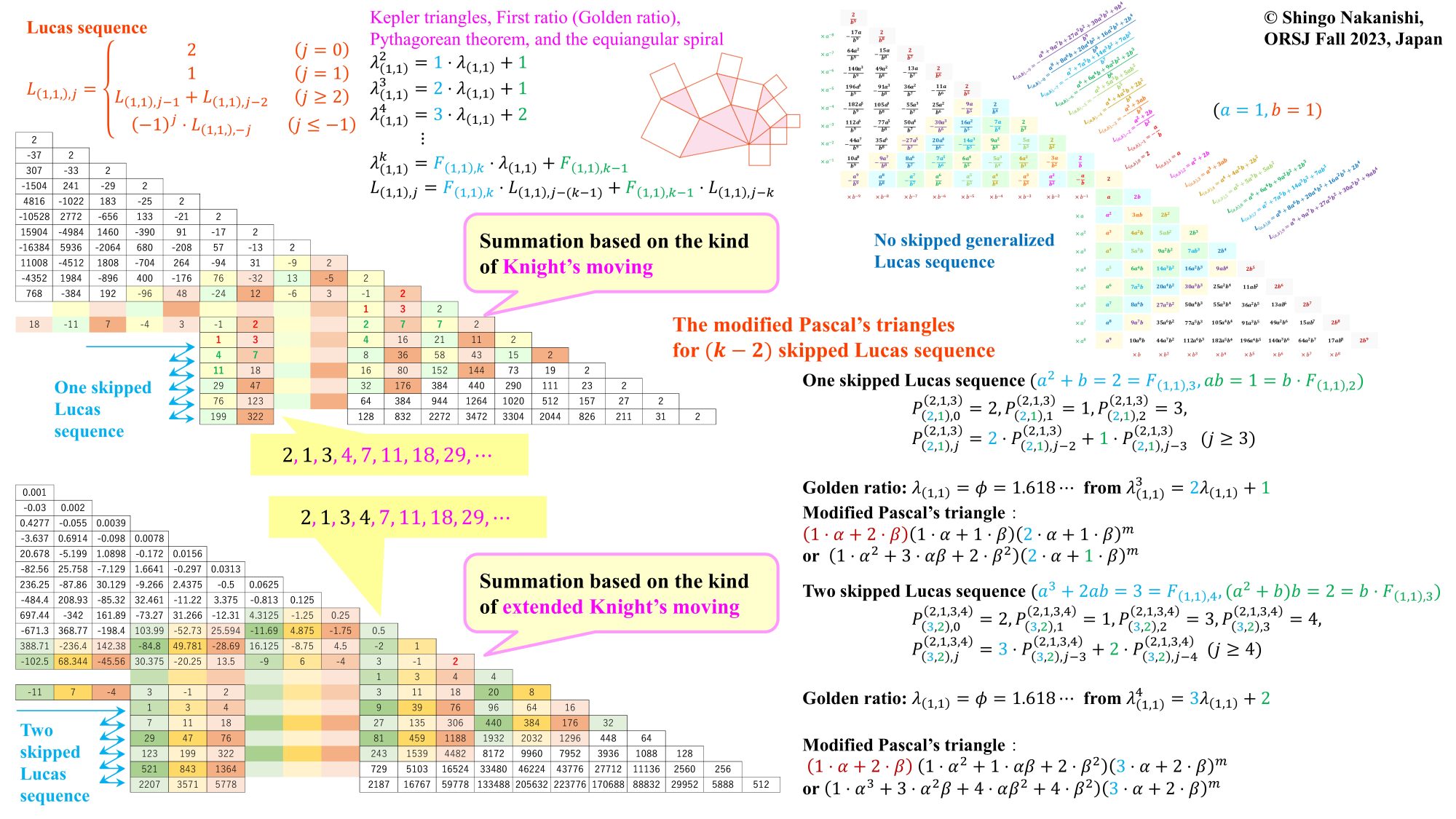Expand the Two skipped Lucas sequence recurrence
The image size is (1456, 819).
(x=3, y=2)
